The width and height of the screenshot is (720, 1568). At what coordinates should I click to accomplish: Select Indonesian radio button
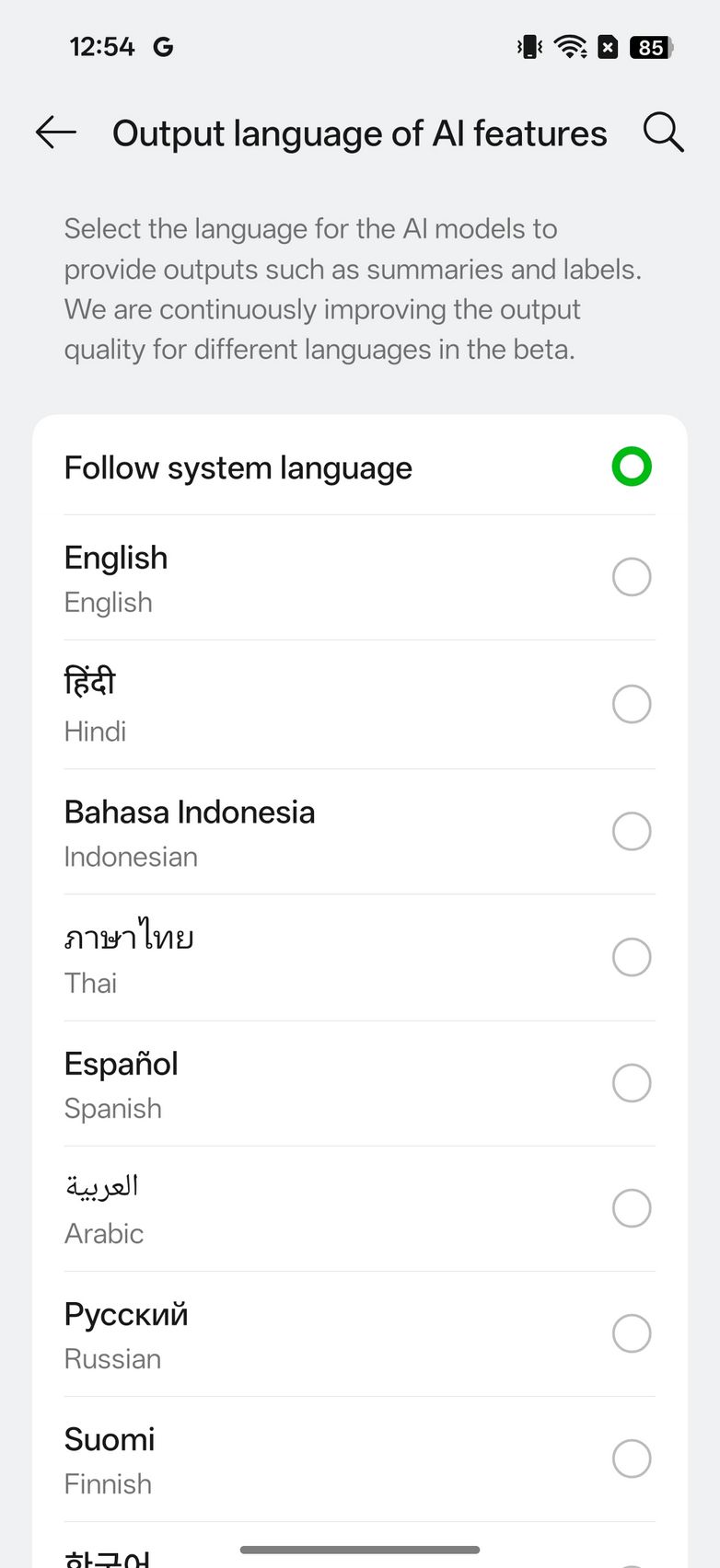[x=632, y=831]
